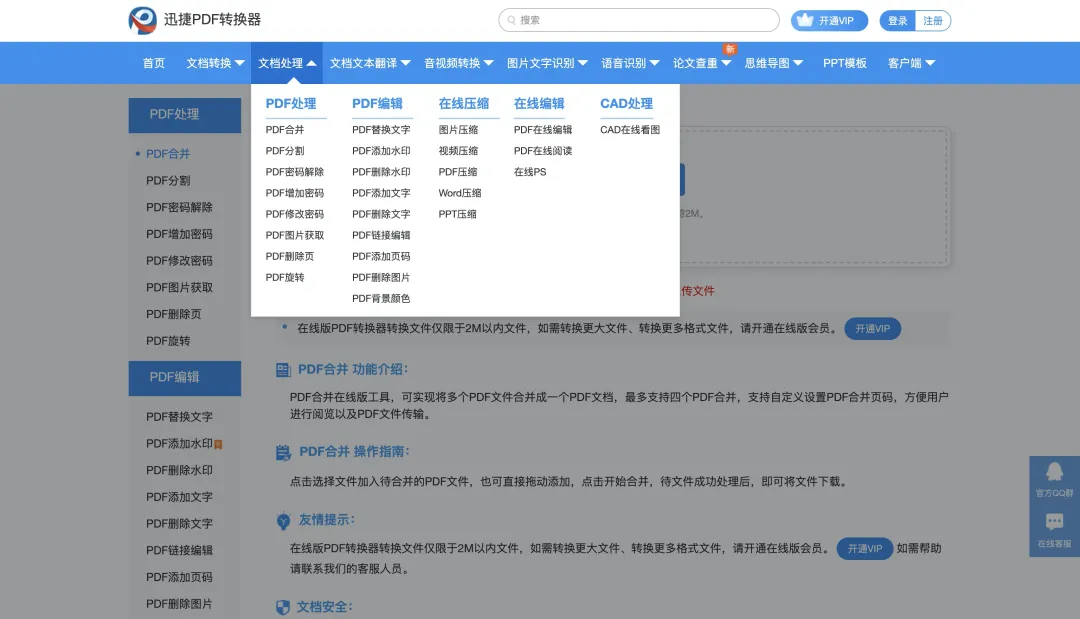Expand the 图片文字识别 dropdown
1080x619 pixels.
click(547, 63)
